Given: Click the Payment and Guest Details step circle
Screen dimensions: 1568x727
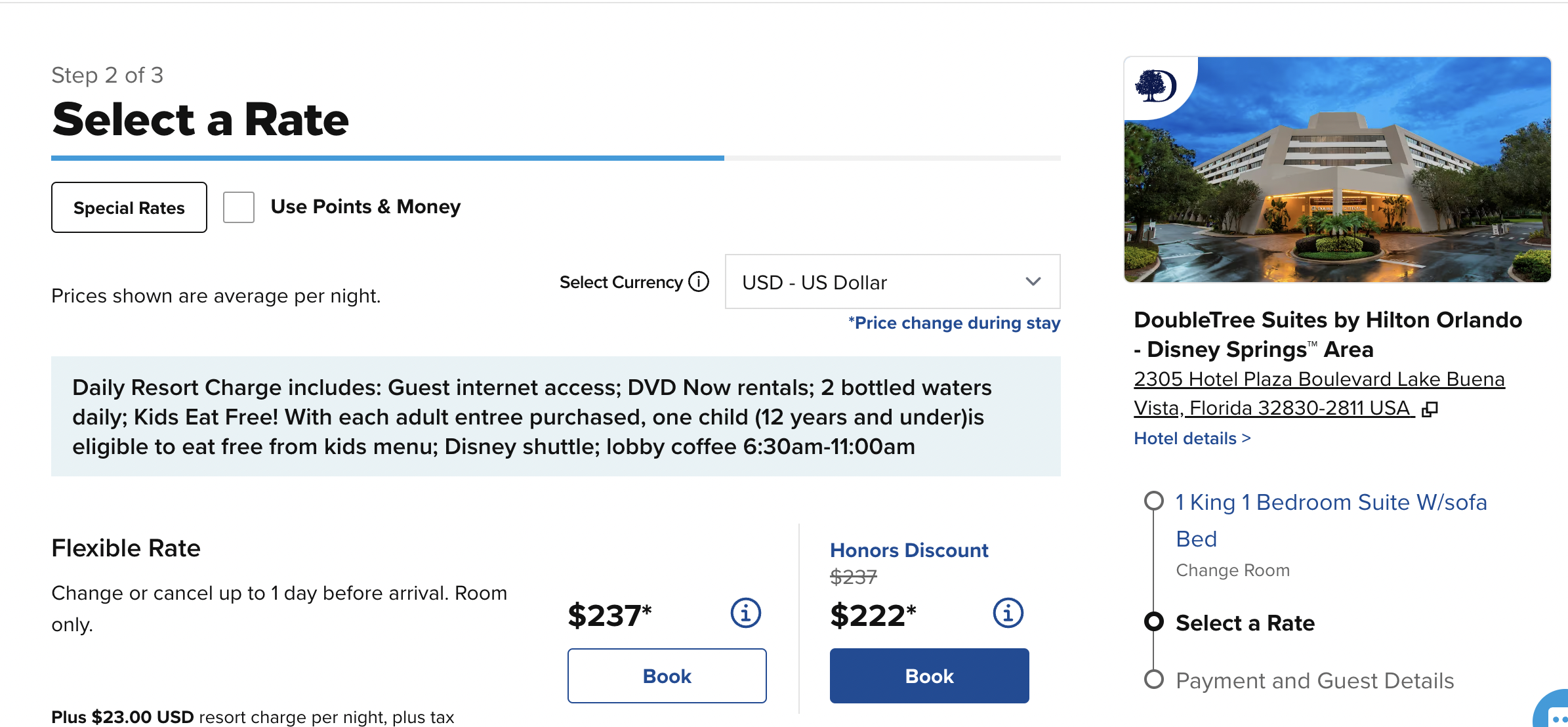Looking at the screenshot, I should tap(1153, 679).
